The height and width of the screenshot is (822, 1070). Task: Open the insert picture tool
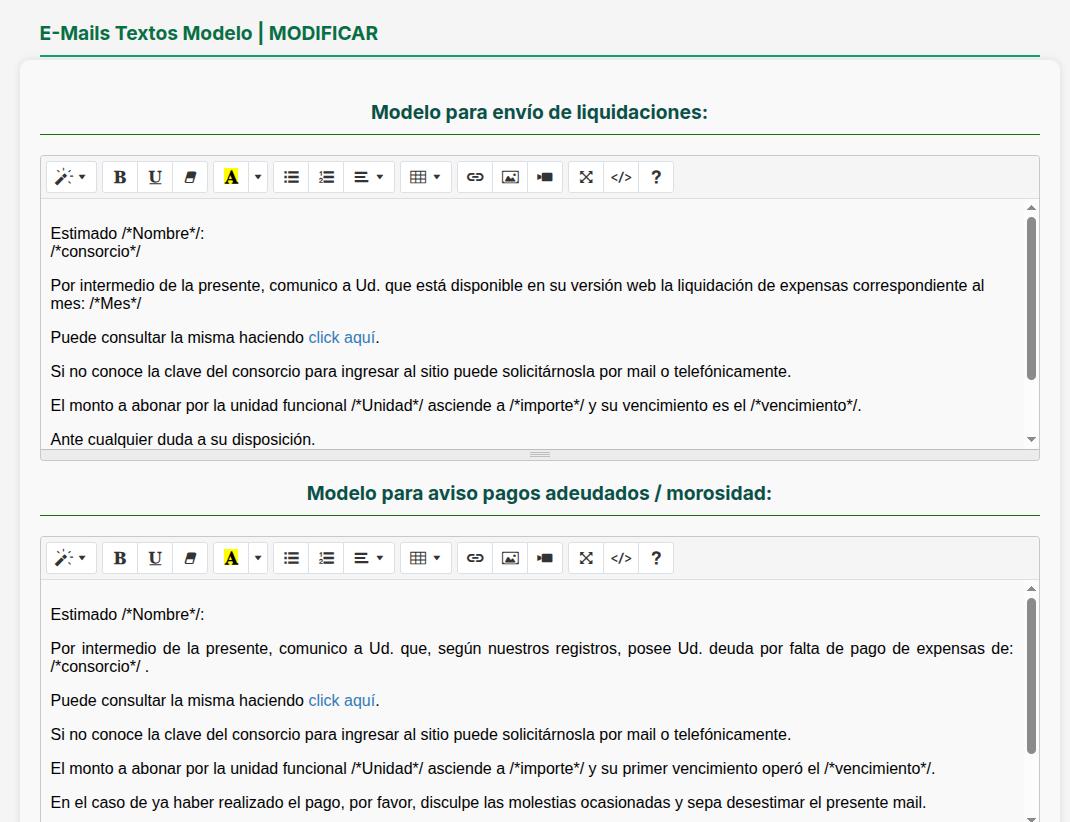510,177
